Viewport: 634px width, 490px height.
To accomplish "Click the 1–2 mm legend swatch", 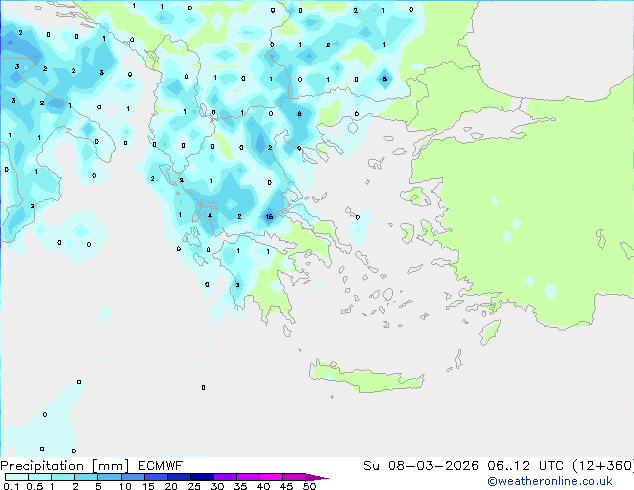I will pos(63,477).
